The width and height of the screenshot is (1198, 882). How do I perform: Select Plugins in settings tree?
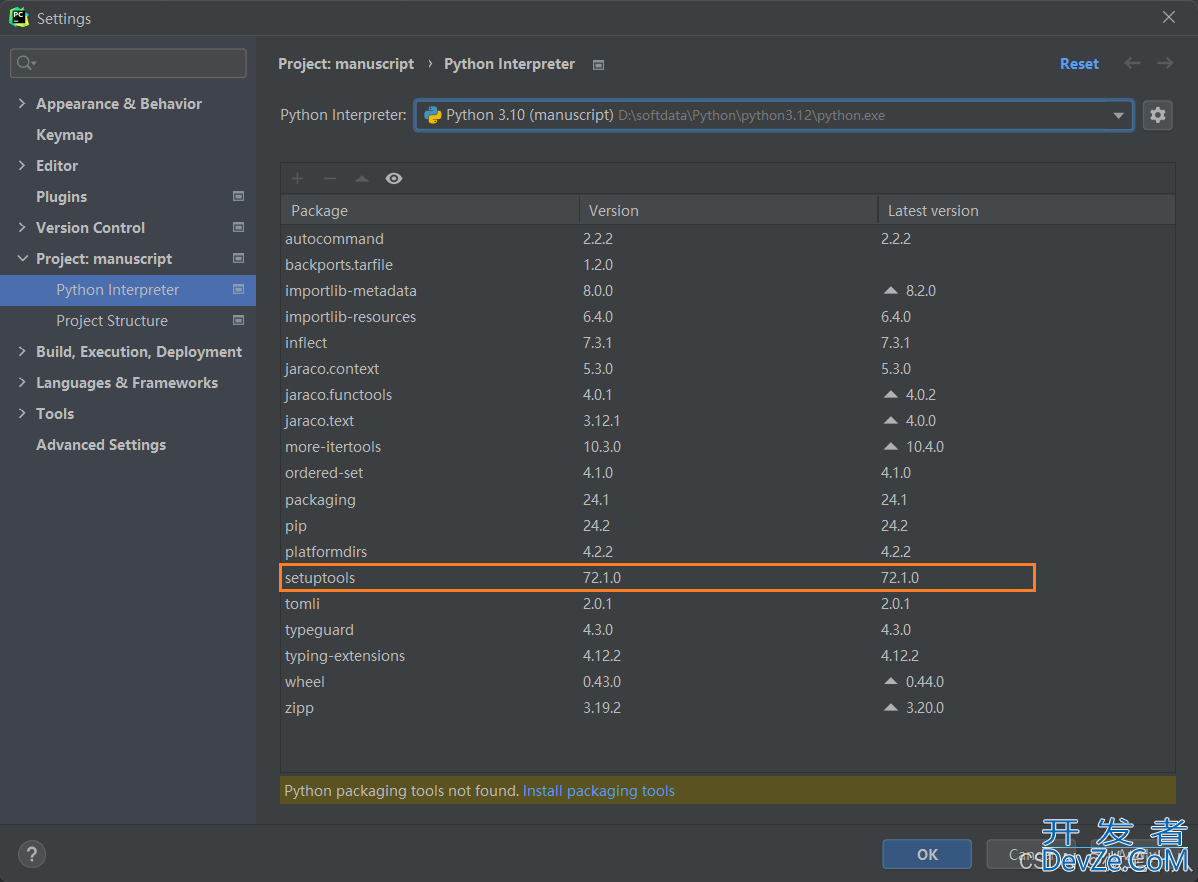point(61,196)
